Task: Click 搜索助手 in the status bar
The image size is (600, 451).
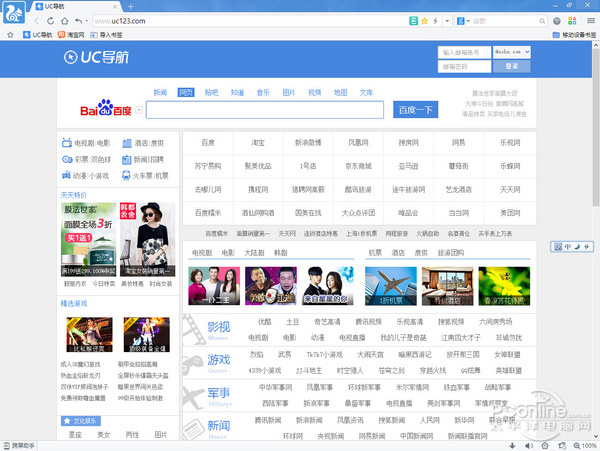Action: click(19, 446)
